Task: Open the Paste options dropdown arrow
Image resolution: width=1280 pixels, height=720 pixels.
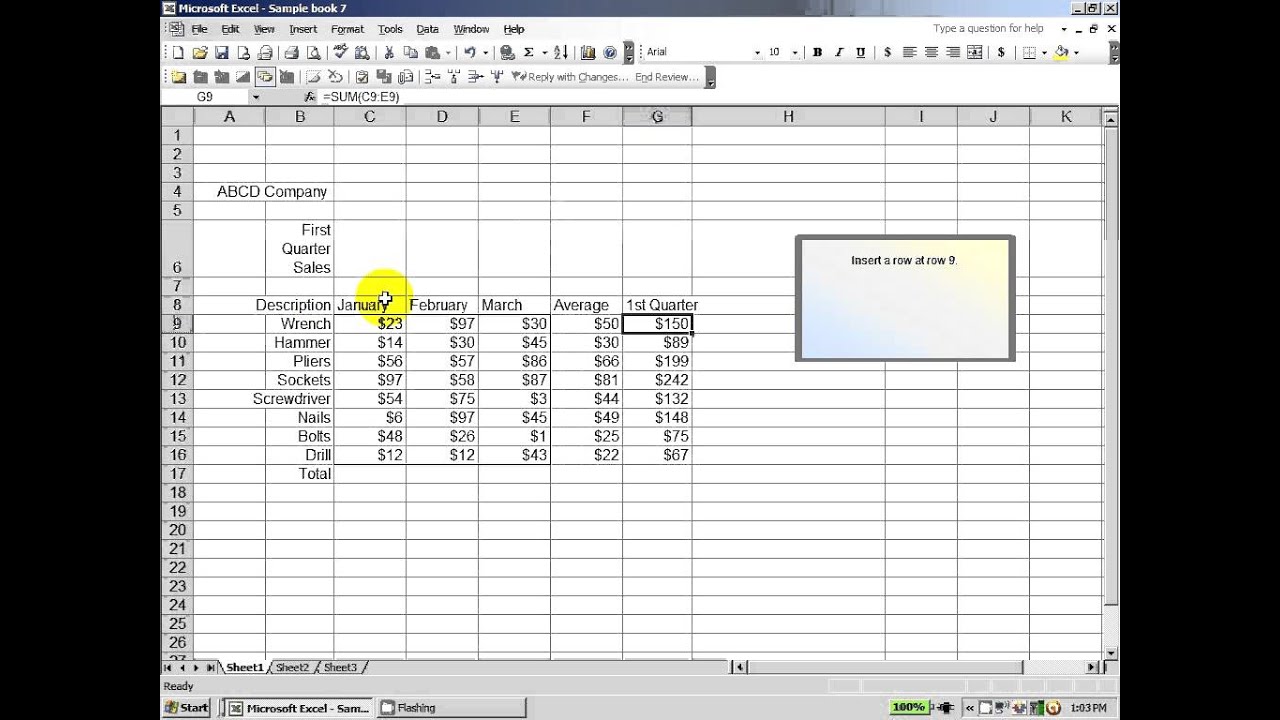Action: [448, 53]
